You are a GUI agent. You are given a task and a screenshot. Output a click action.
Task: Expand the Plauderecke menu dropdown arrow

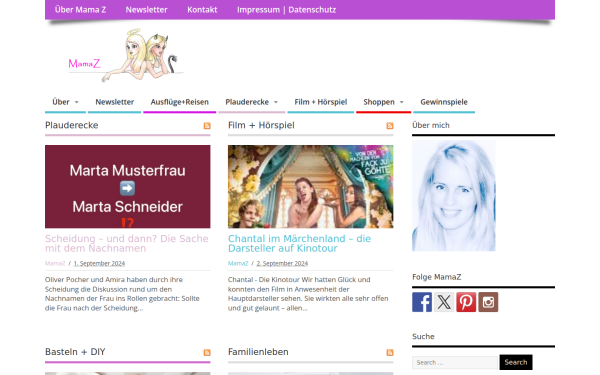click(x=276, y=102)
